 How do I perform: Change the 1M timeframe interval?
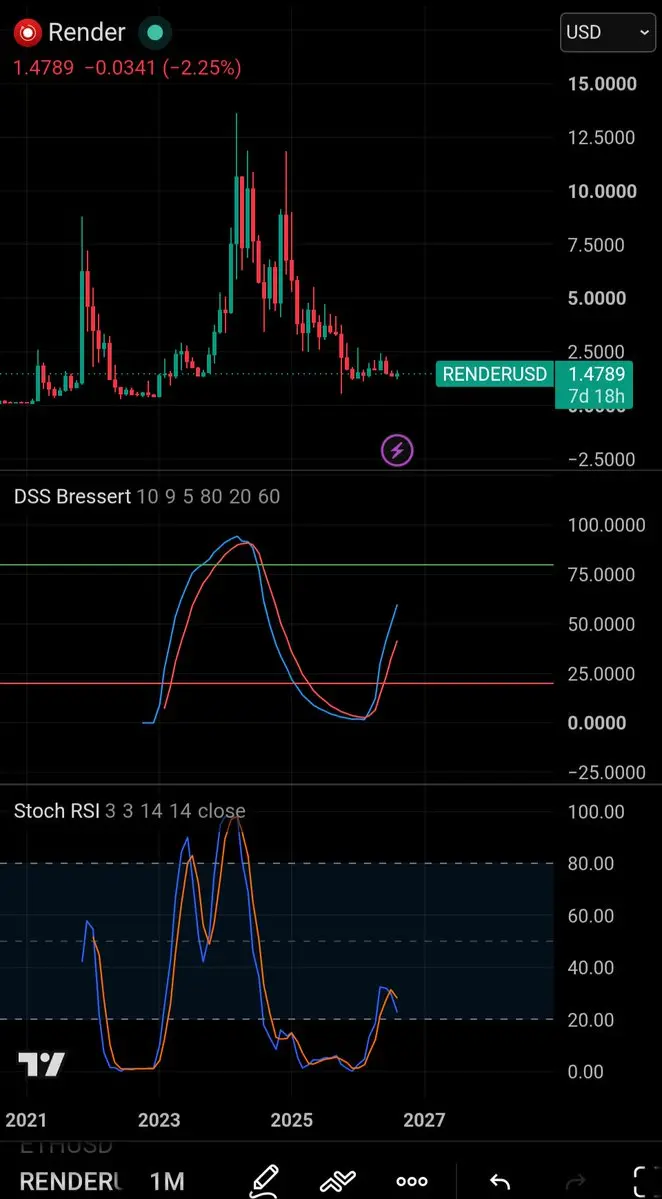tap(166, 1181)
